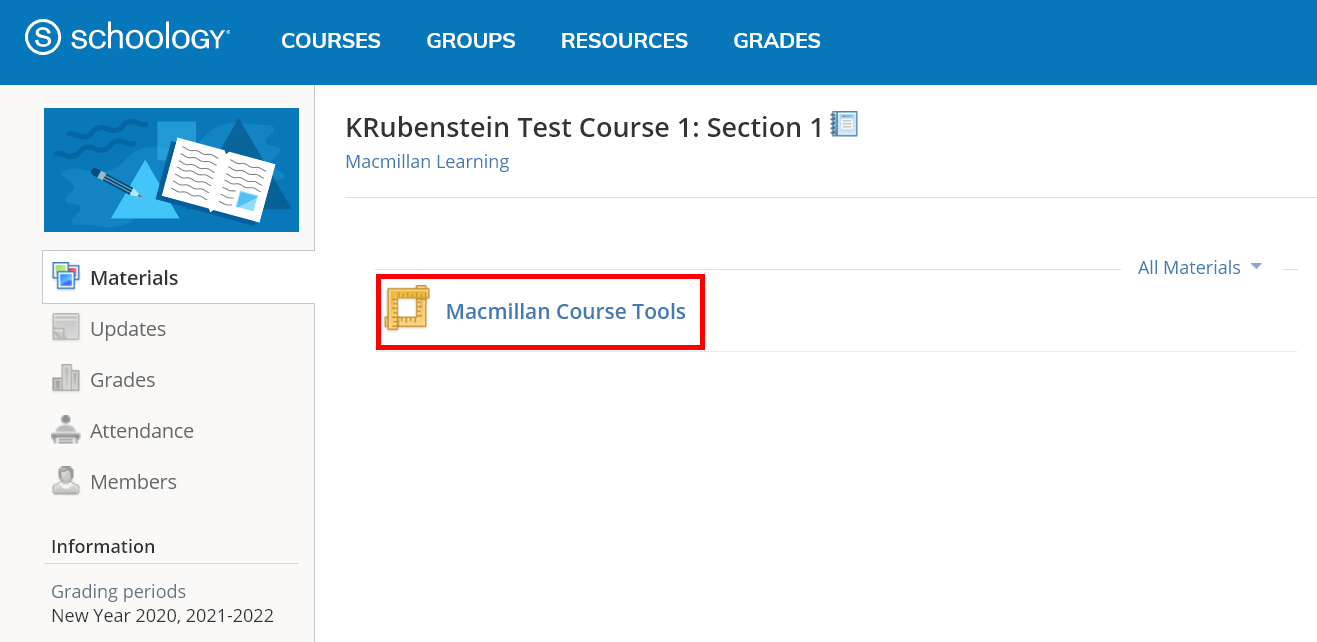1317x642 pixels.
Task: Click the Macmillan Learning link under the title
Action: pyautogui.click(x=427, y=161)
